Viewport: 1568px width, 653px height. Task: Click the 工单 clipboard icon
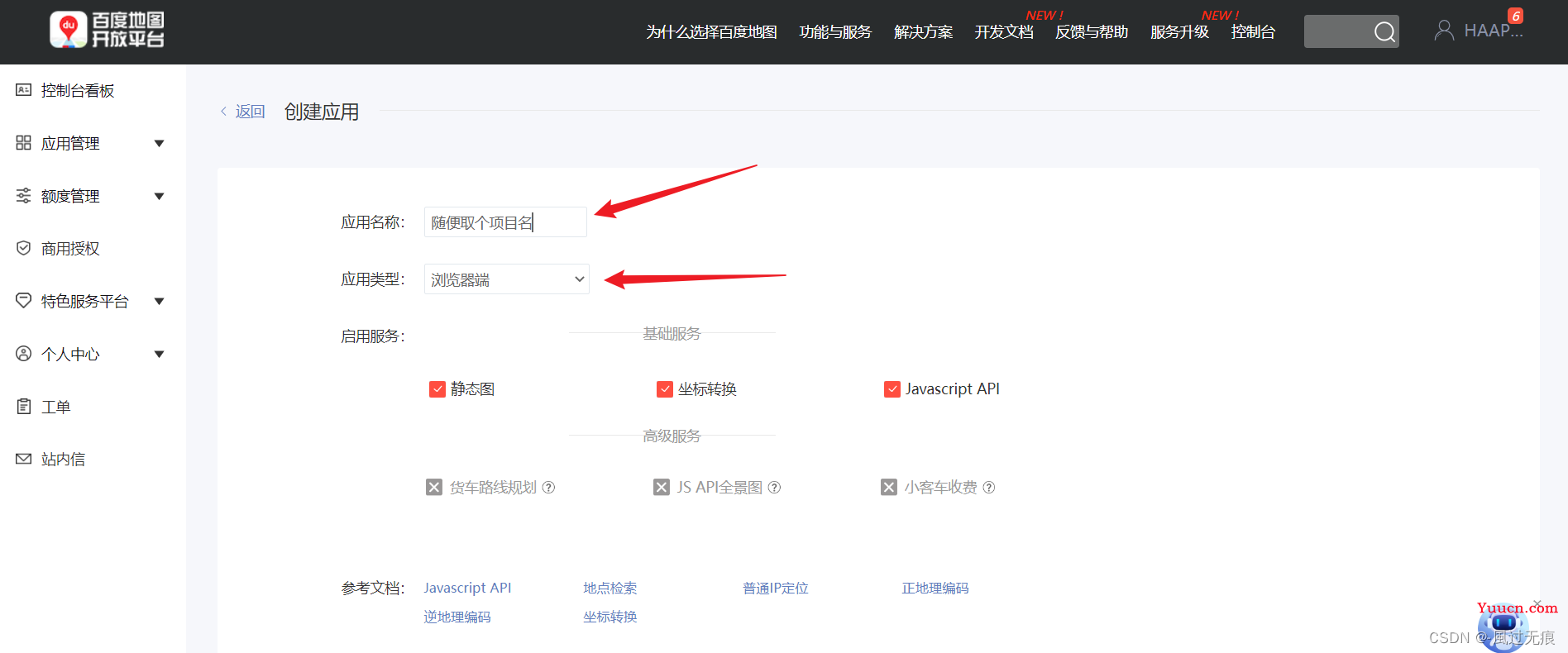click(x=24, y=406)
